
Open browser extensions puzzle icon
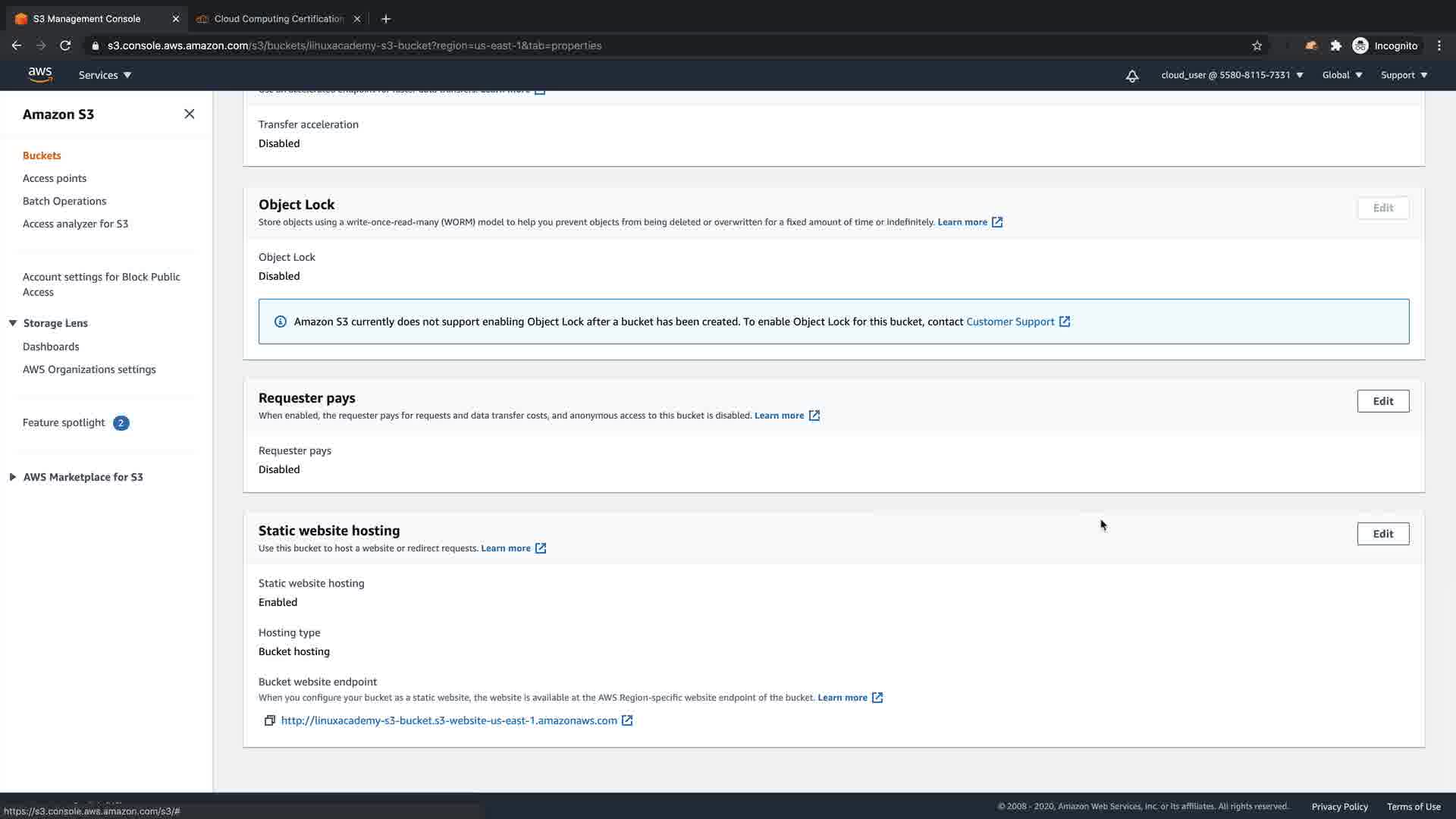[x=1336, y=45]
